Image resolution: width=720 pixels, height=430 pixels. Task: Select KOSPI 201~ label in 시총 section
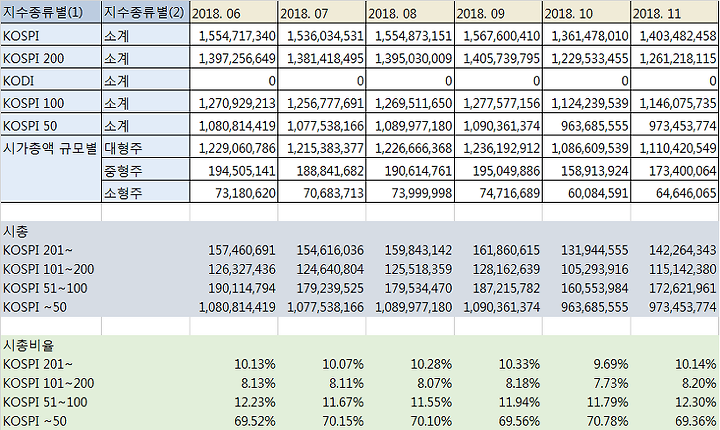38,250
